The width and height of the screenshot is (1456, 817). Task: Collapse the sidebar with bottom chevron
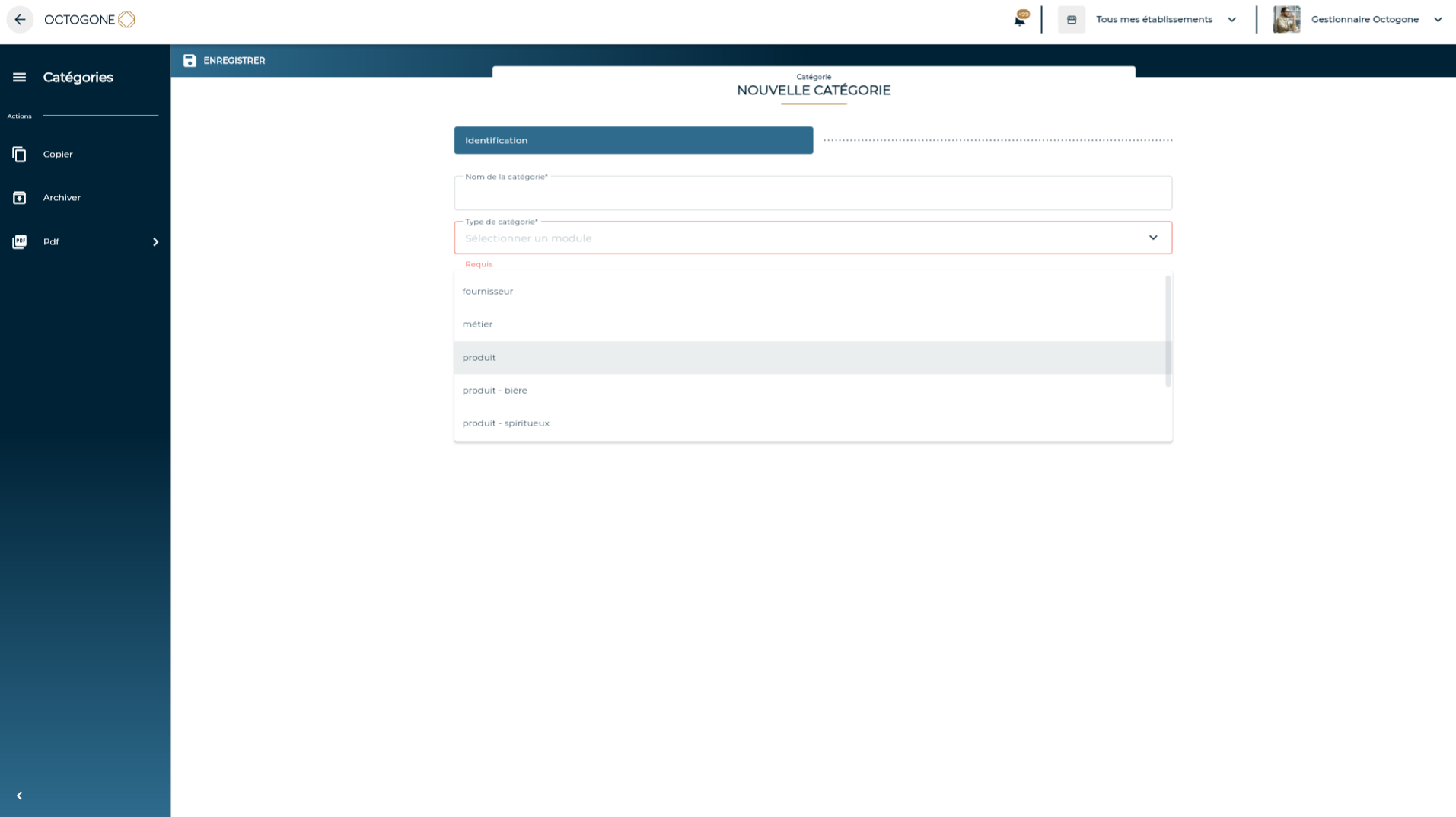click(19, 796)
